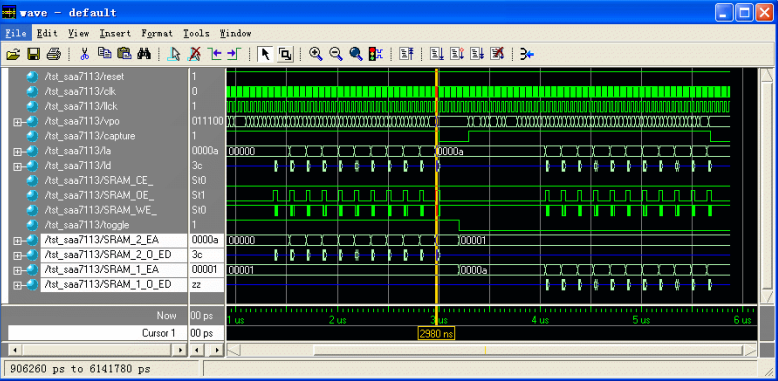The width and height of the screenshot is (778, 381).
Task: Click the Copy toolbar icon
Action: (x=104, y=54)
